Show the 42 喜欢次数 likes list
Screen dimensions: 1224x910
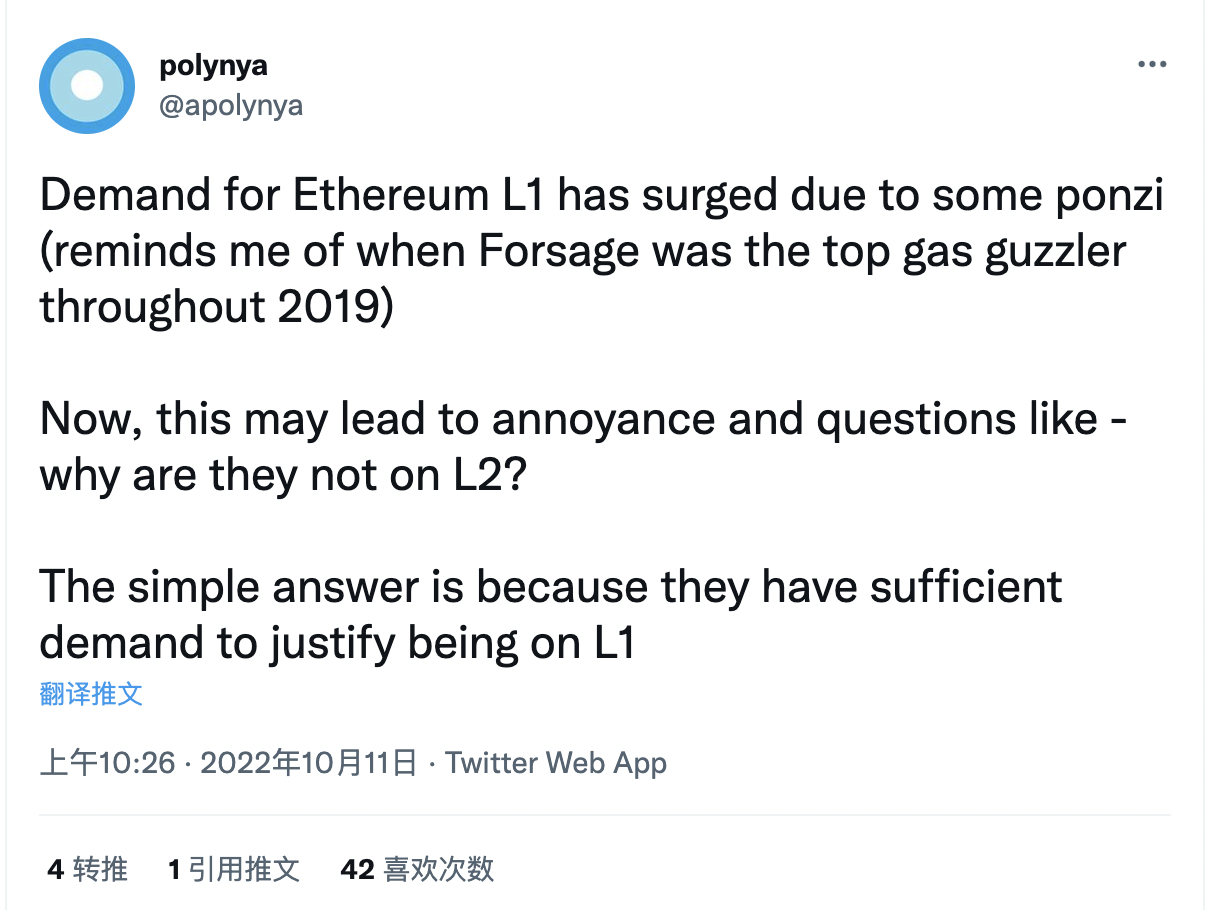click(417, 869)
